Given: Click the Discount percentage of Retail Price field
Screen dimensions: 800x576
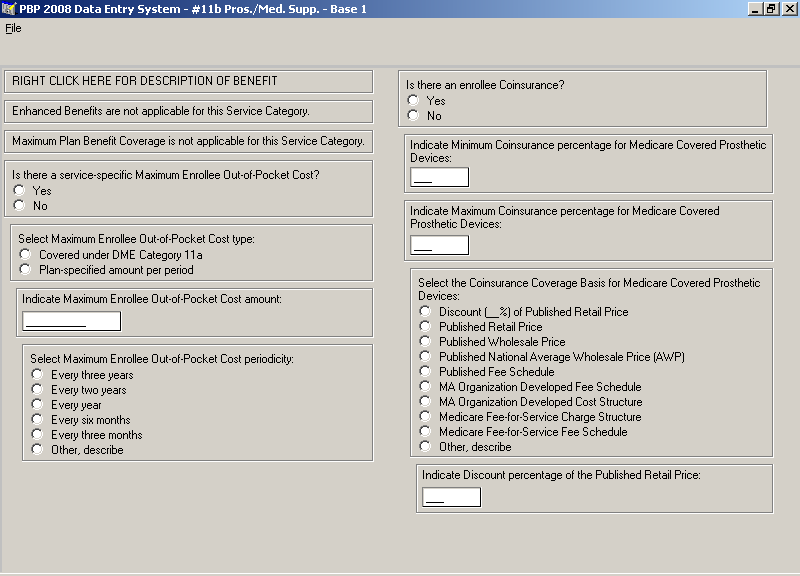Looking at the screenshot, I should coord(451,497).
